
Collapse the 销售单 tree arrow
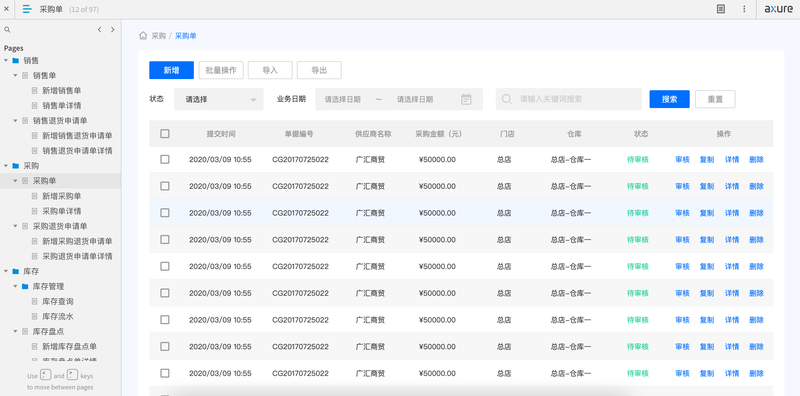coord(15,76)
